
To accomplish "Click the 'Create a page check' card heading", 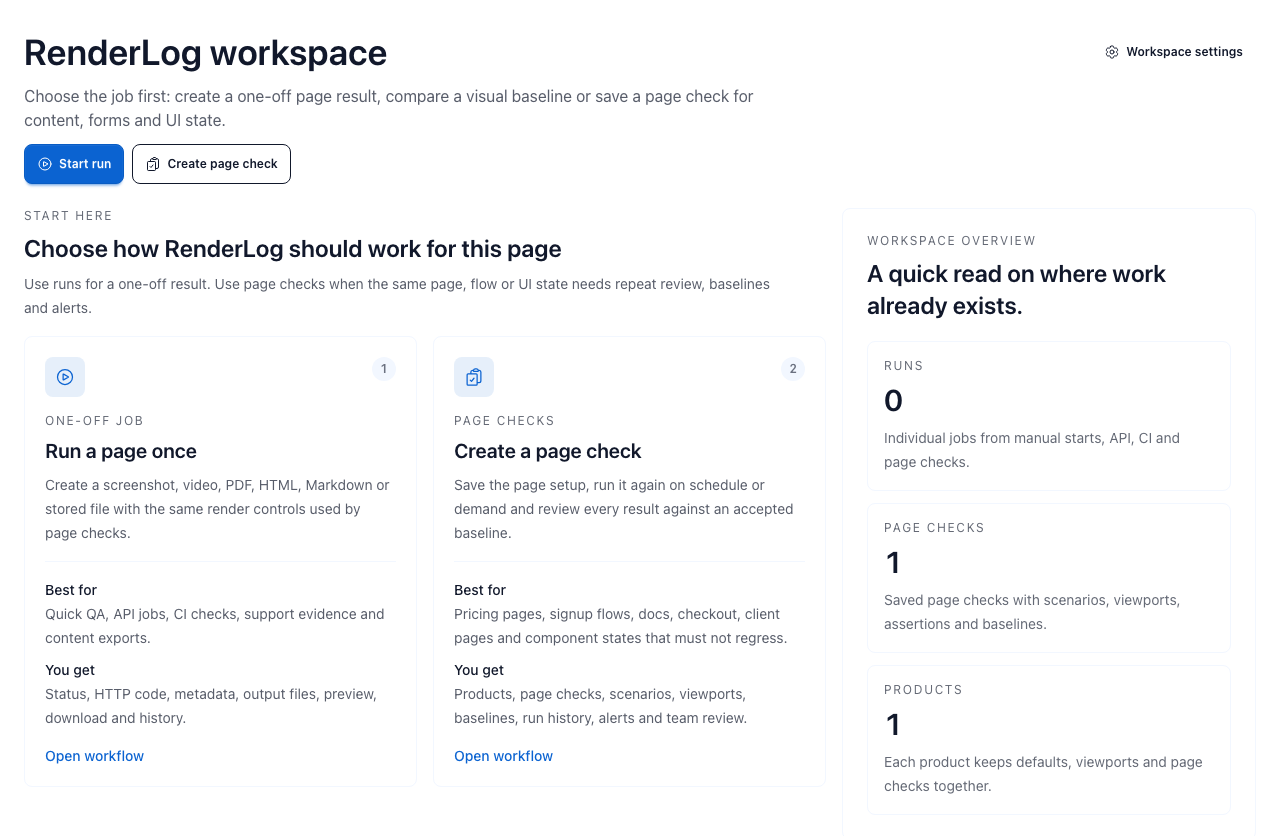I will (548, 451).
